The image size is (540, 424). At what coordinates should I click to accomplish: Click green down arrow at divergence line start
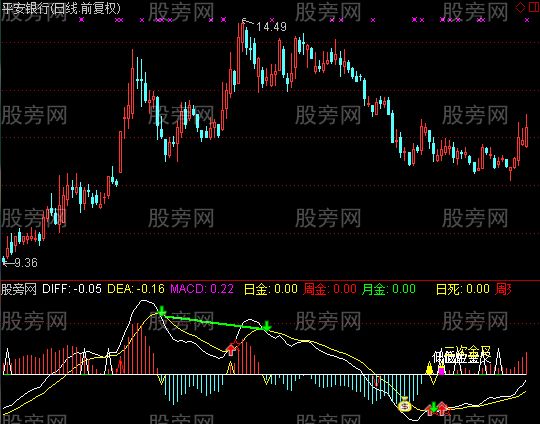(162, 311)
